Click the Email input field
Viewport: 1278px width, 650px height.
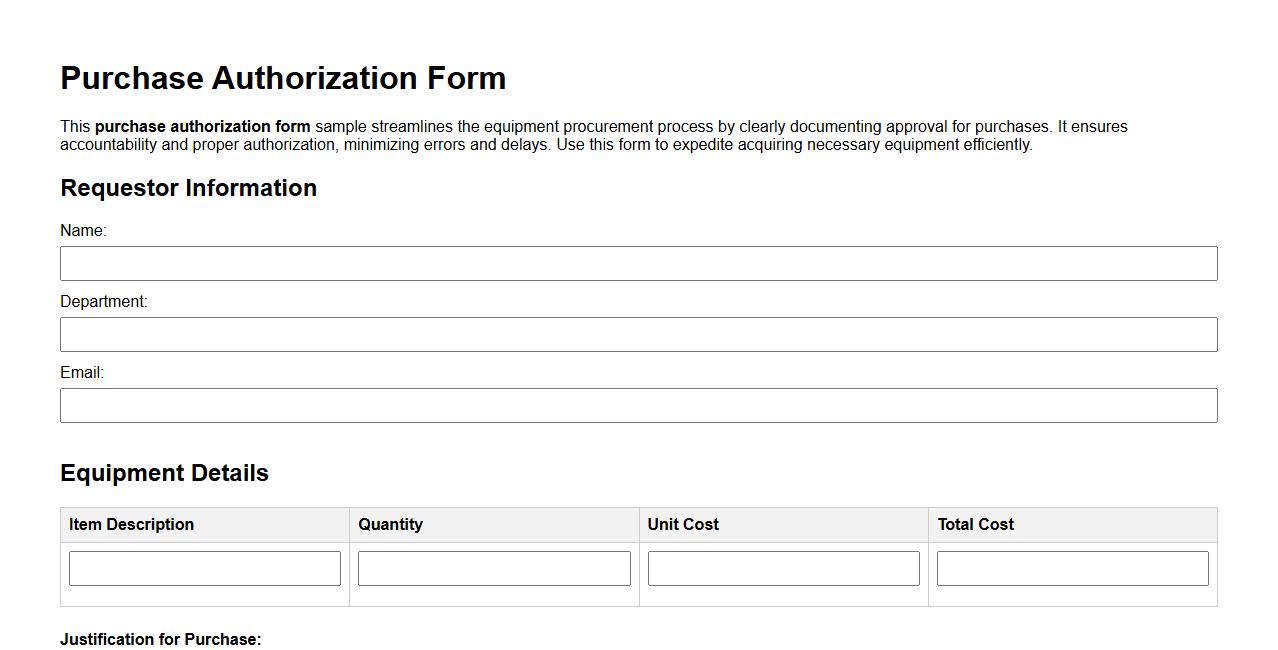point(639,405)
